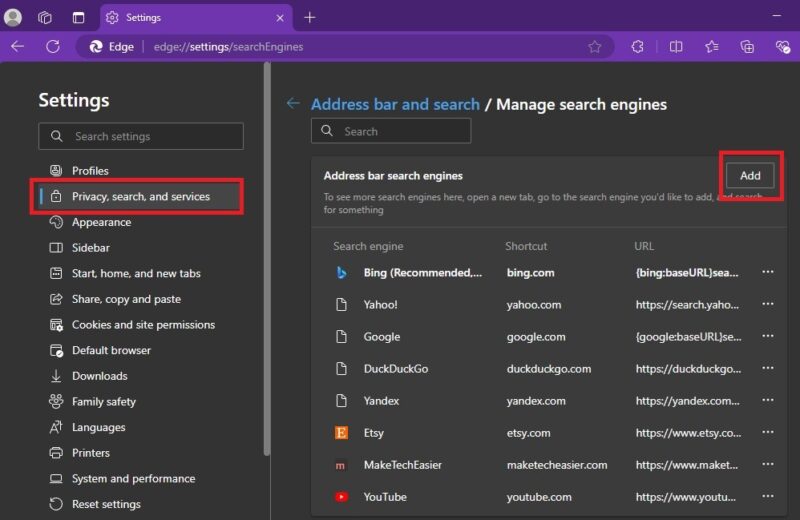Open the Sidebar settings section
Image resolution: width=800 pixels, height=520 pixels.
tap(91, 247)
